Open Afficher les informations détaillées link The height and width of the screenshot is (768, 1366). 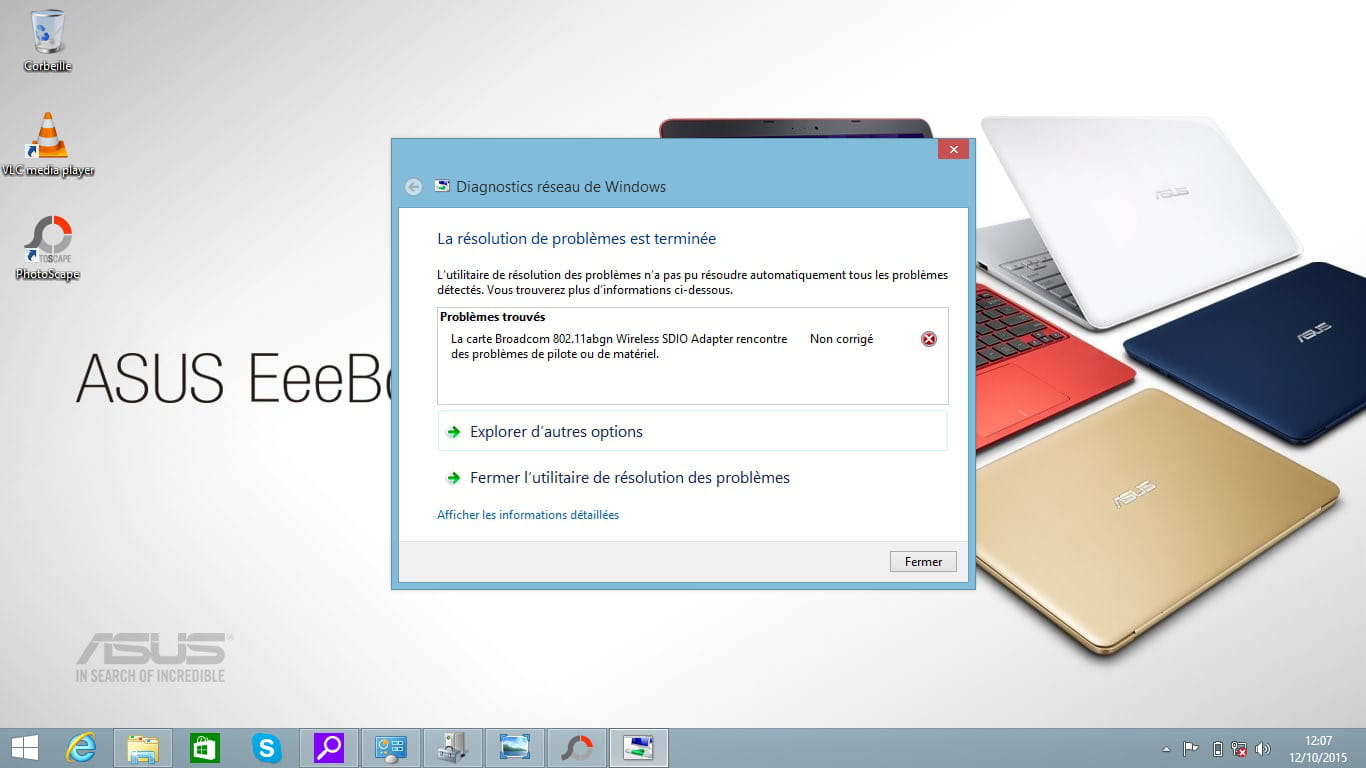[x=528, y=515]
